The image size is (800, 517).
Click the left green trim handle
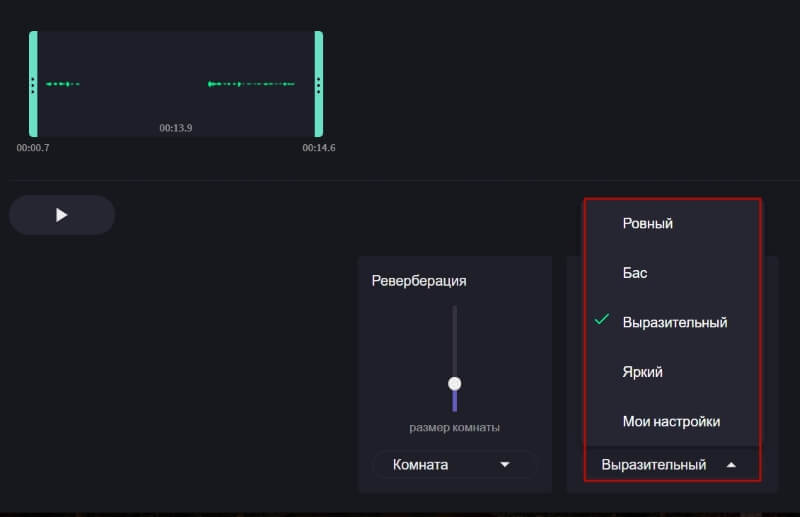pyautogui.click(x=33, y=84)
